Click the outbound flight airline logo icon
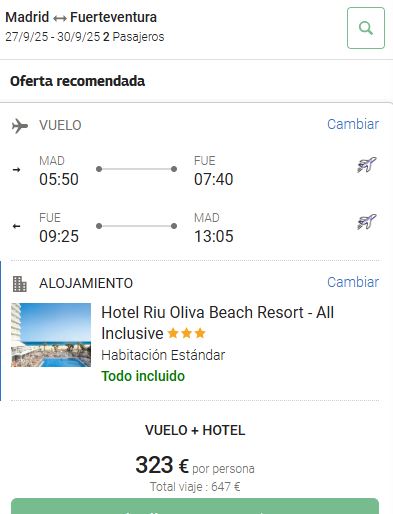 point(366,164)
